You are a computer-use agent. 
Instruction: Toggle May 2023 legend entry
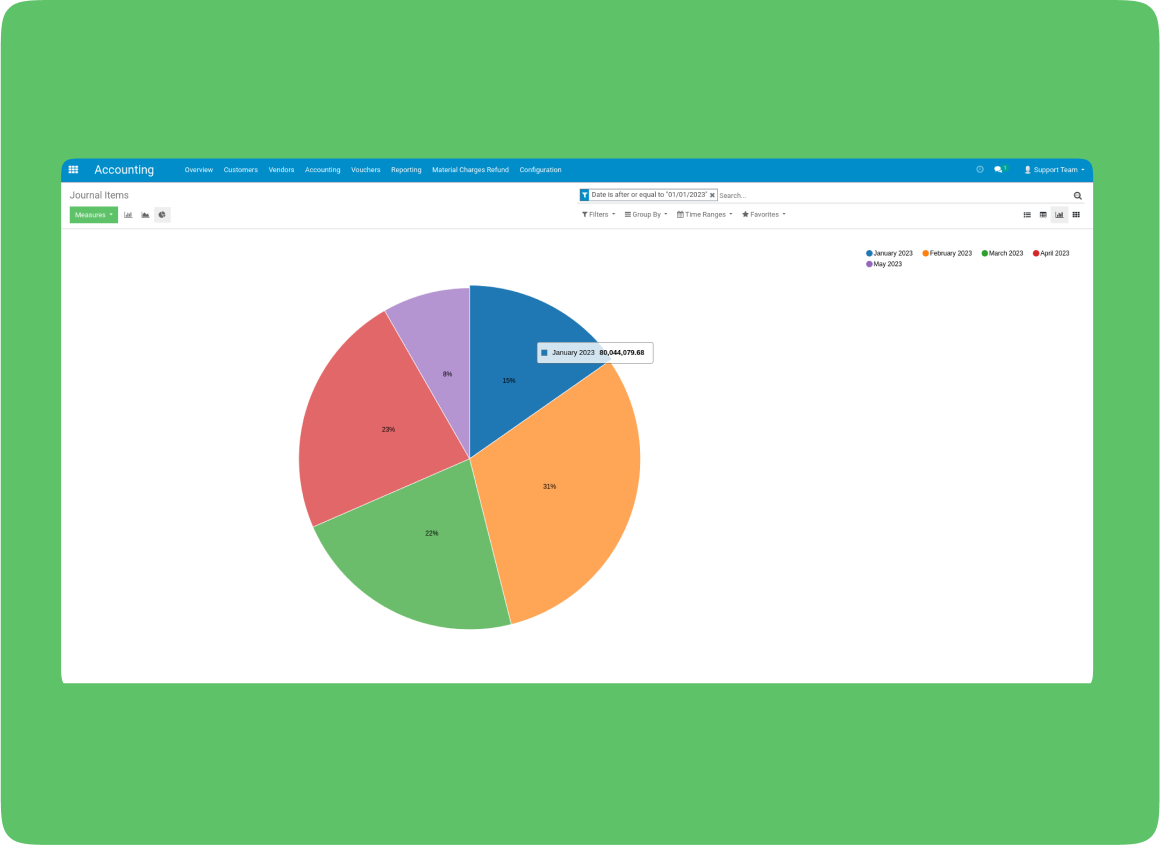click(x=884, y=264)
